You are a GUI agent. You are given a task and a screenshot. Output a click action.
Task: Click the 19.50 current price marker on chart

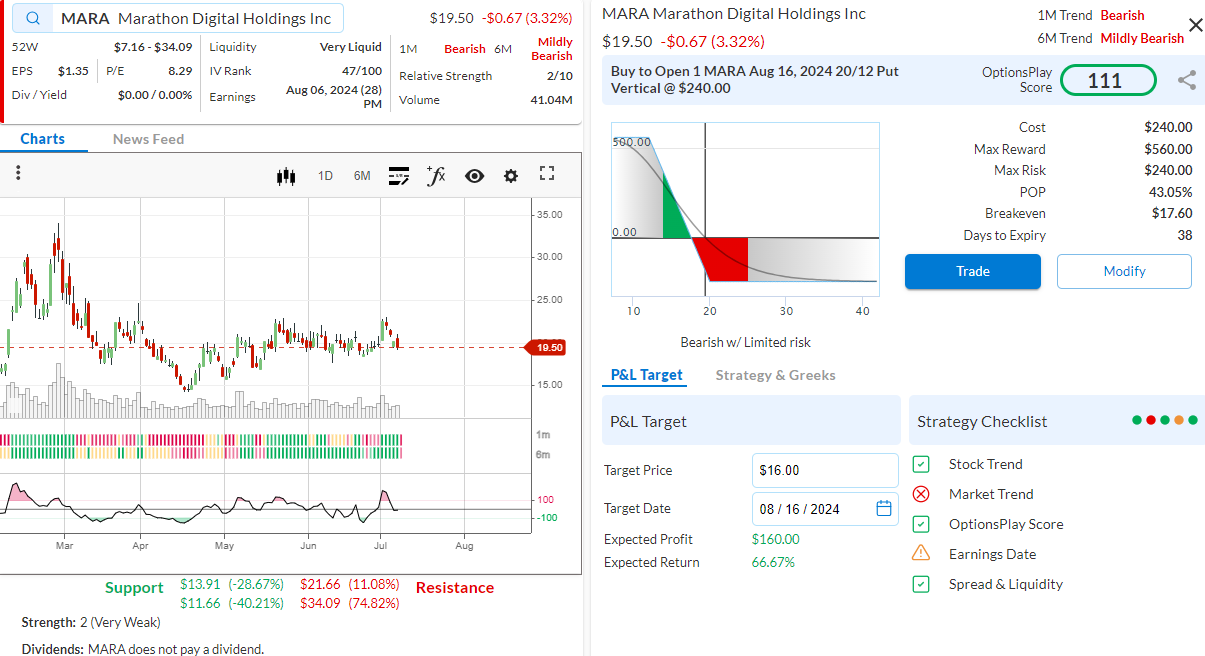(x=548, y=347)
